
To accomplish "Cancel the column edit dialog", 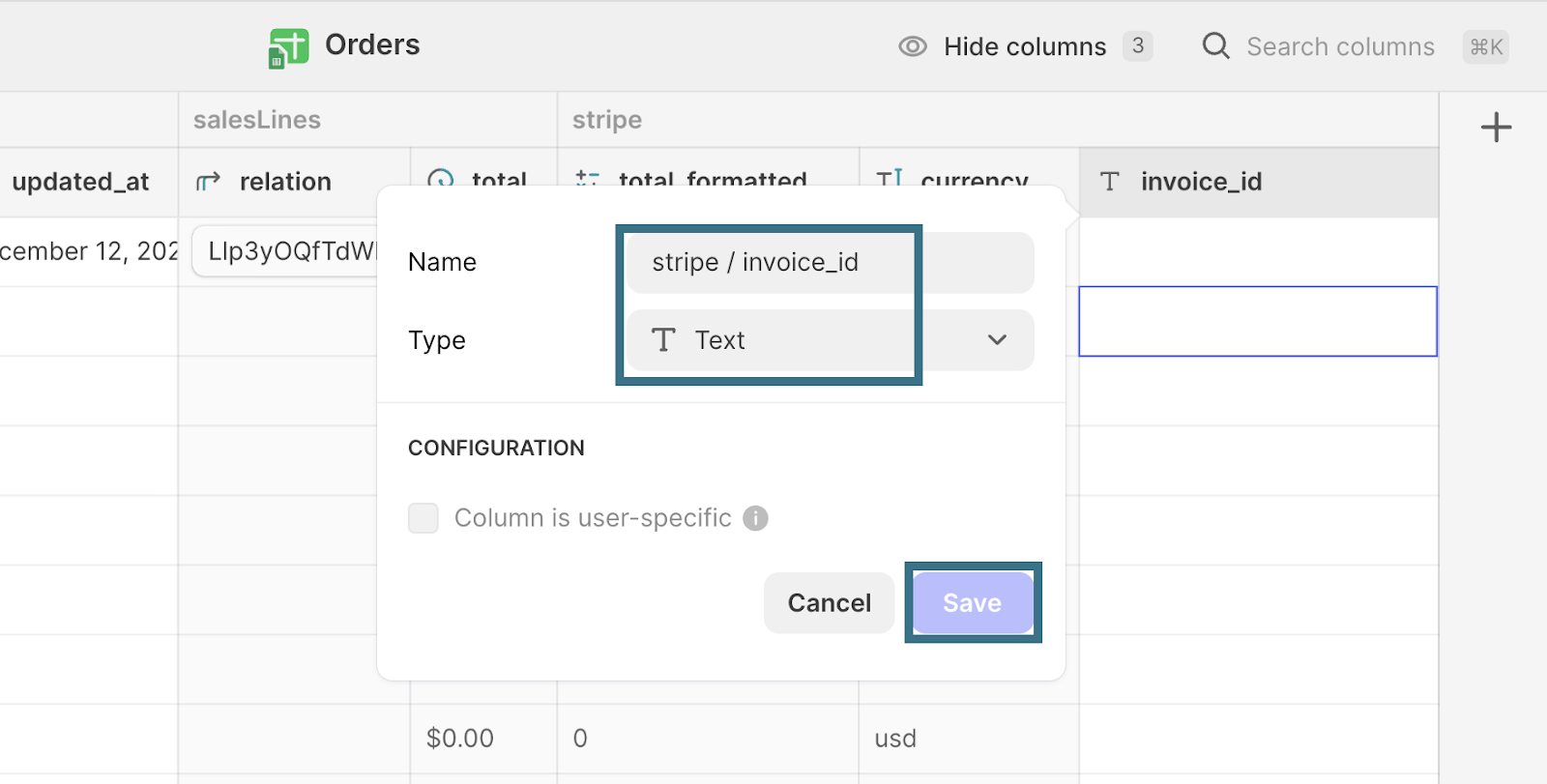I will [x=829, y=603].
